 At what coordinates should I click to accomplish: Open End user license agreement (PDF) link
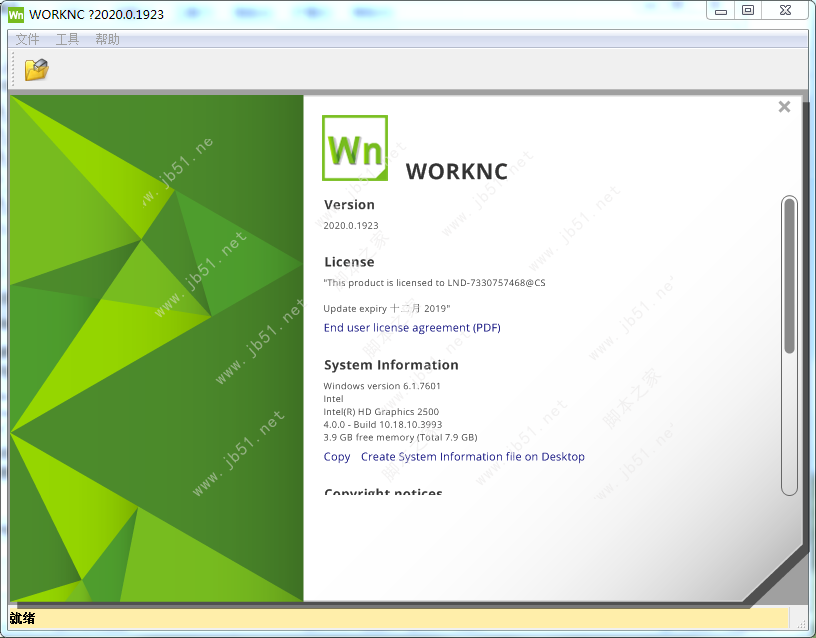(412, 328)
